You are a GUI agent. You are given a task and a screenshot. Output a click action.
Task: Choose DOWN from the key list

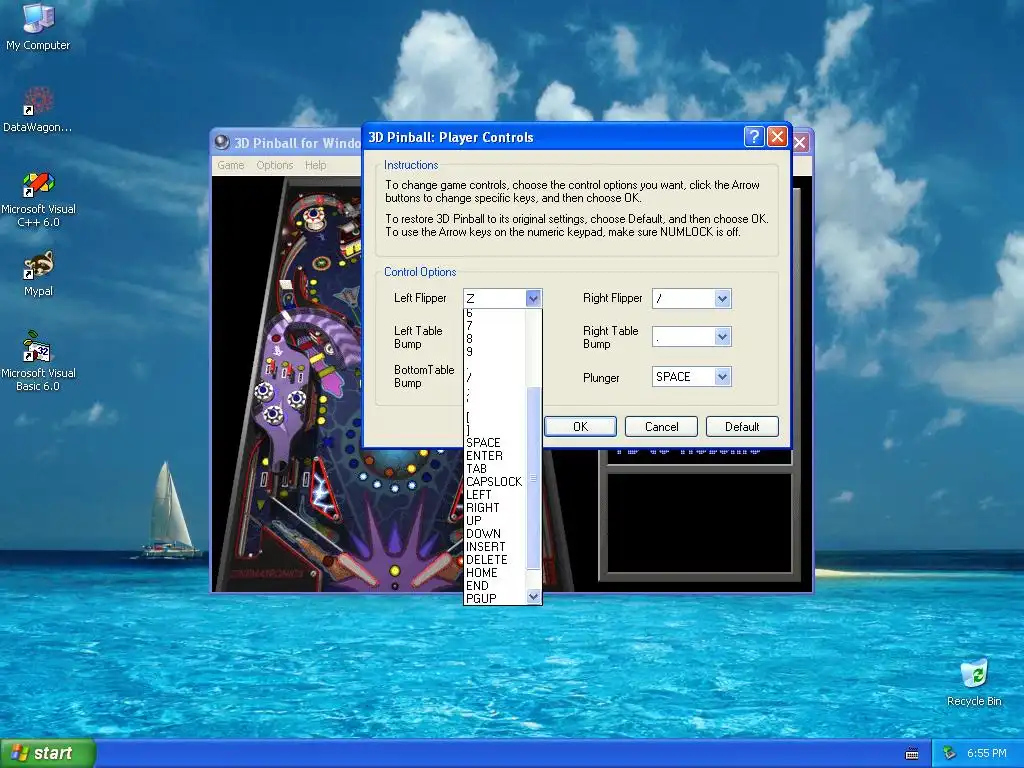(494, 534)
